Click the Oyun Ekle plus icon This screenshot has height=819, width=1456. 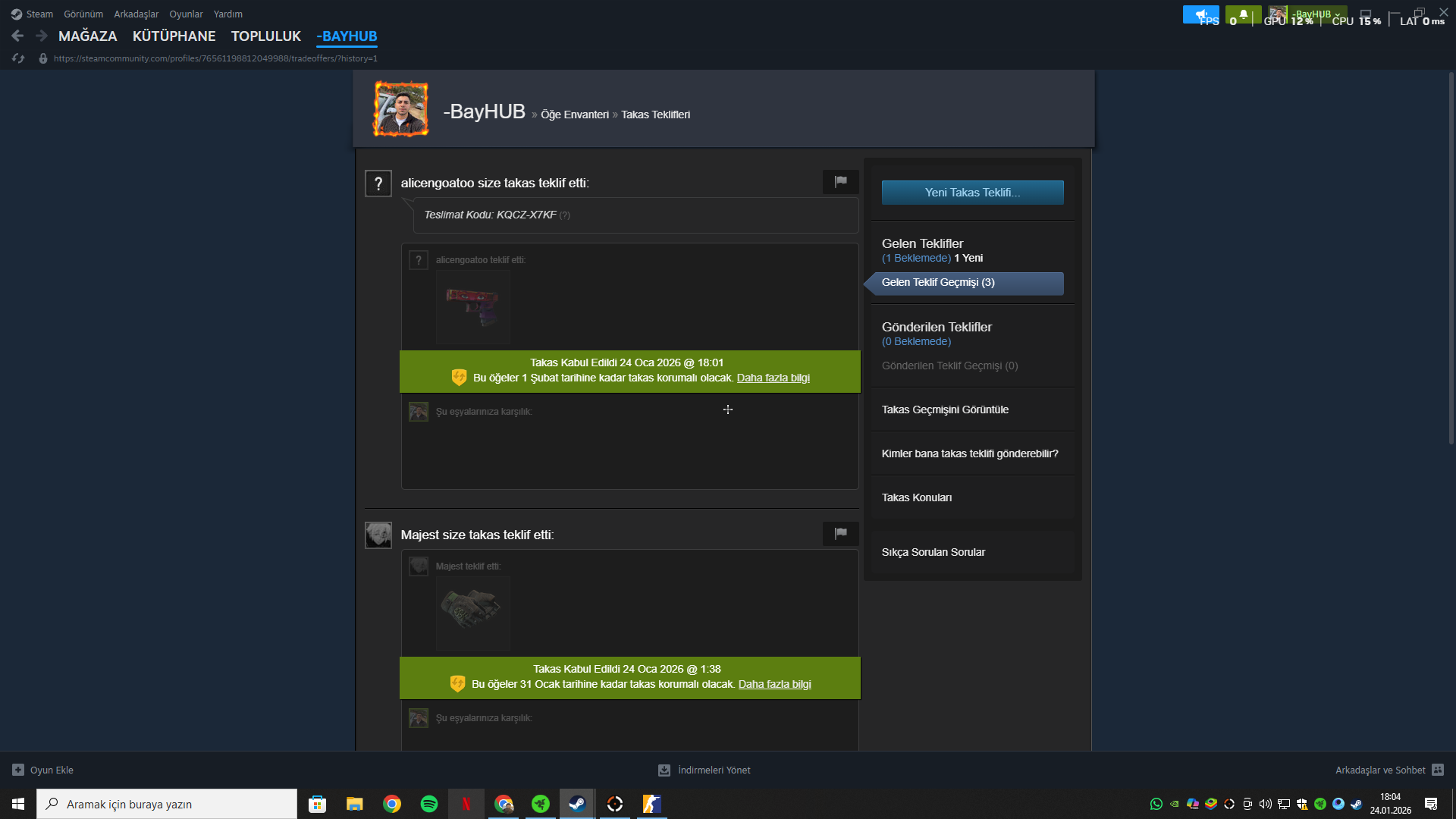(x=18, y=770)
